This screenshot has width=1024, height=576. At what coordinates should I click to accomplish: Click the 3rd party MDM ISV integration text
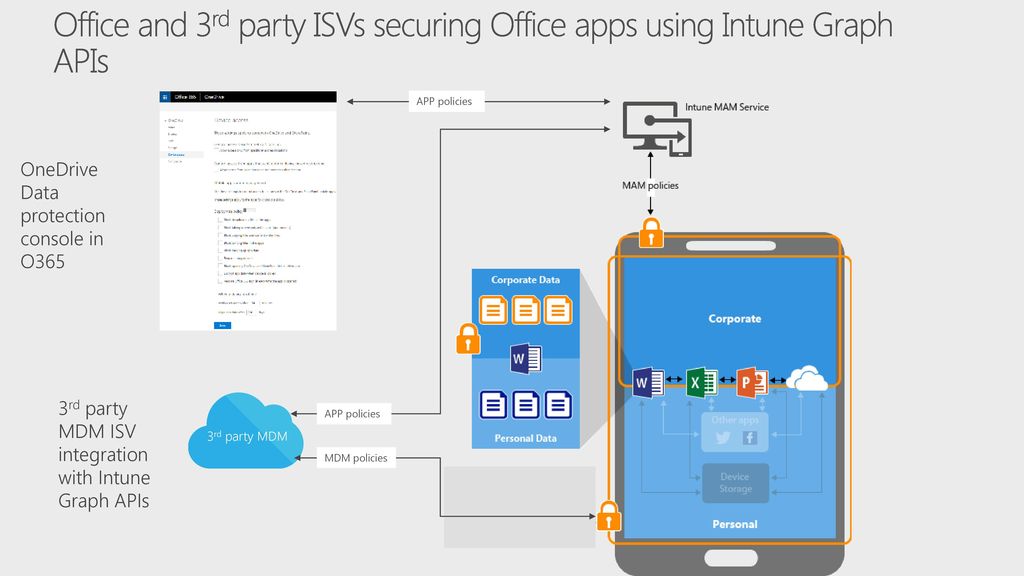pyautogui.click(x=104, y=455)
